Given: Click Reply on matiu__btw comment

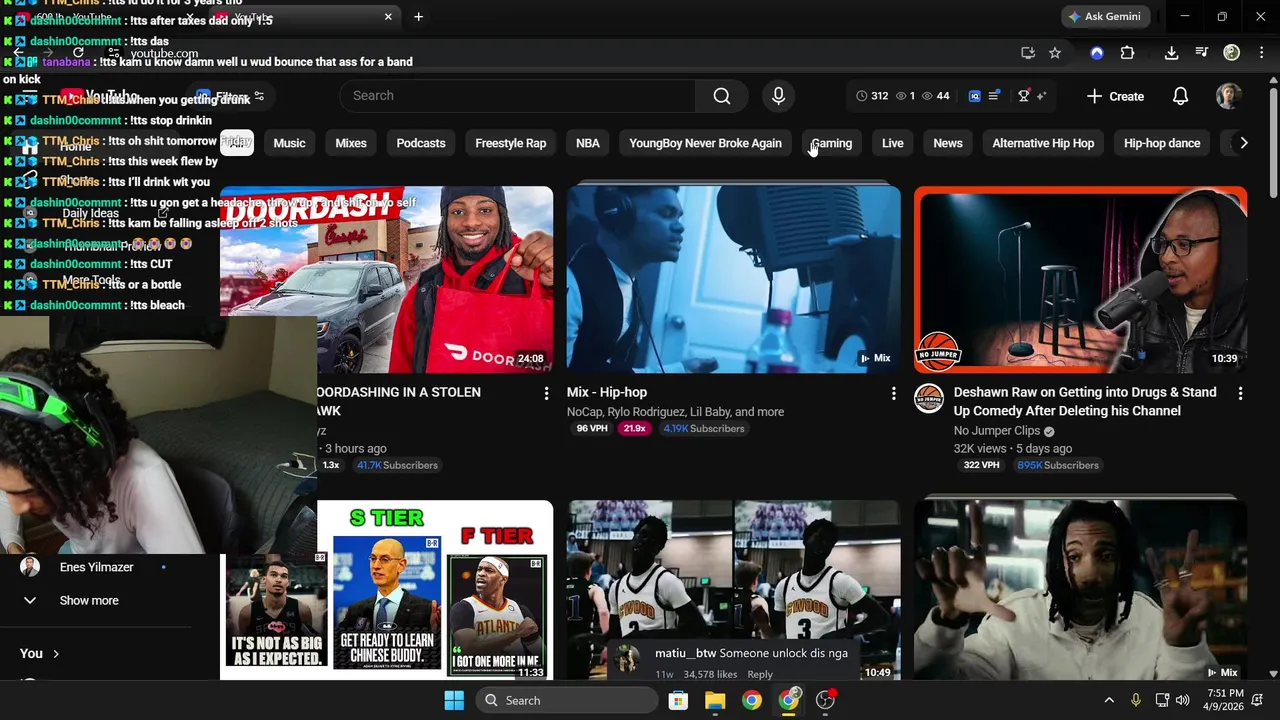Looking at the screenshot, I should [760, 674].
